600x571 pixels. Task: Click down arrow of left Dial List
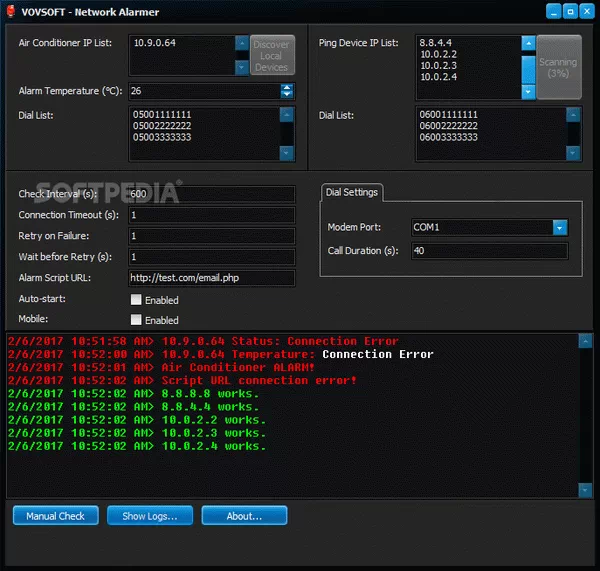point(287,153)
